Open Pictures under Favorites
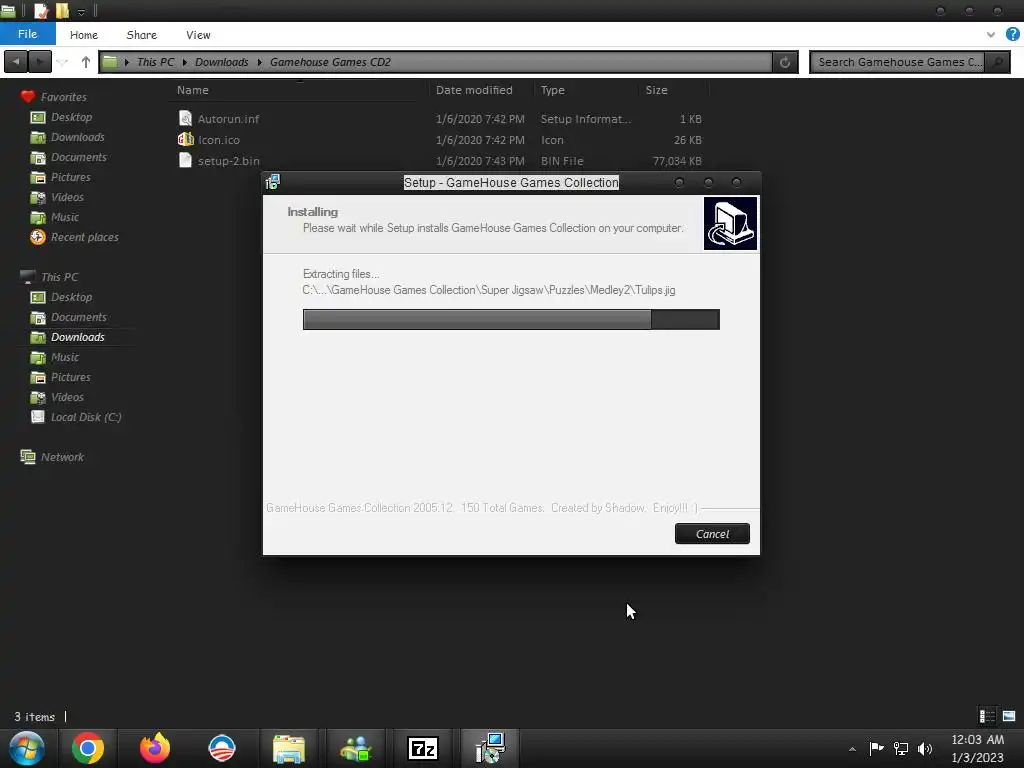 coord(71,177)
